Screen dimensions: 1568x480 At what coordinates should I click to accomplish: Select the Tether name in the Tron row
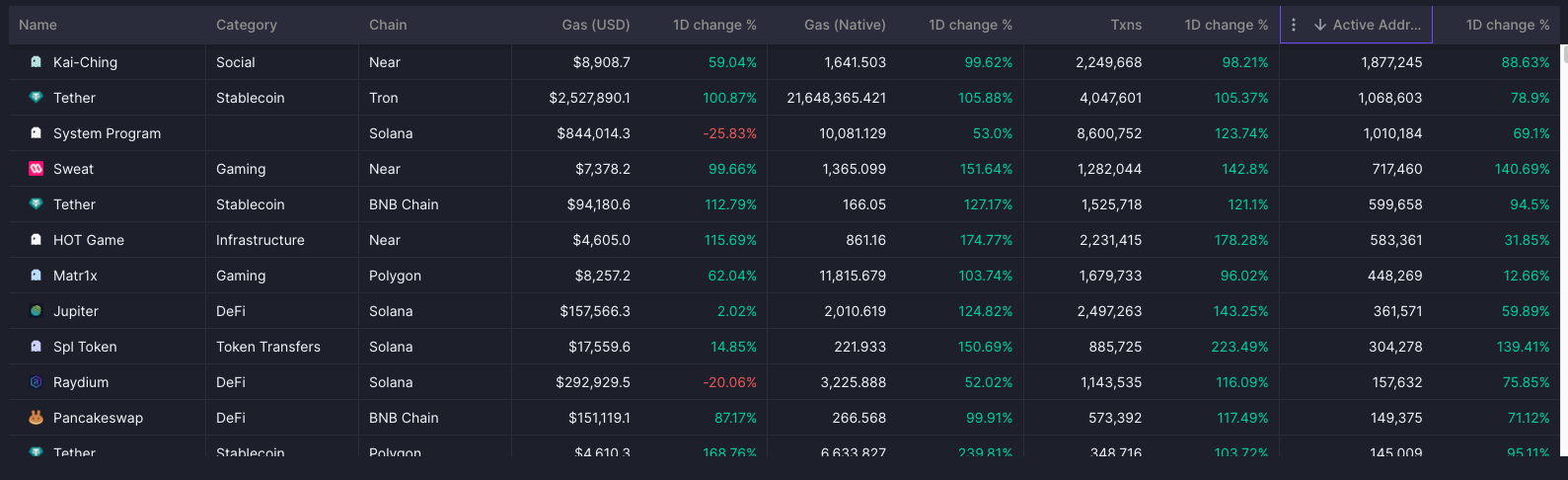coord(74,98)
